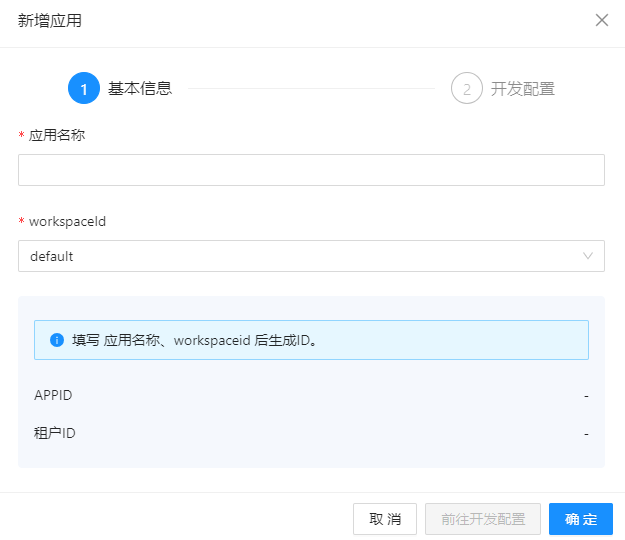Click the workspaceId dropdown chevron arrow

588,256
